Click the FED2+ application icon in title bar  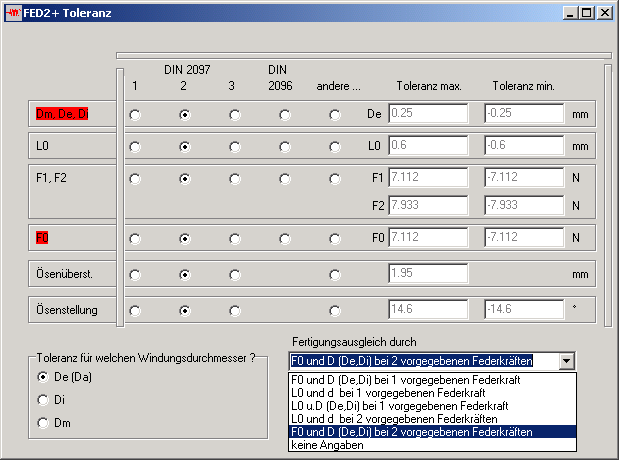[x=13, y=13]
